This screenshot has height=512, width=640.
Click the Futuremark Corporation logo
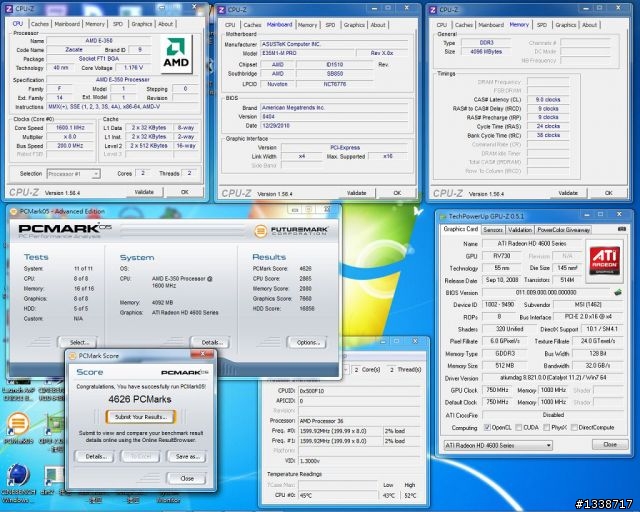(x=291, y=231)
